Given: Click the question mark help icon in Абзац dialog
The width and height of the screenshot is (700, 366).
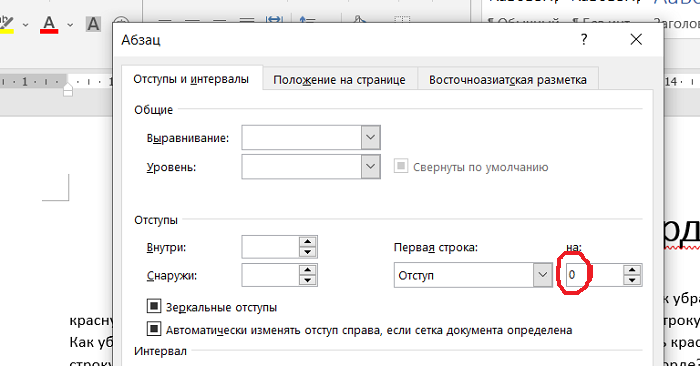Looking at the screenshot, I should click(584, 39).
